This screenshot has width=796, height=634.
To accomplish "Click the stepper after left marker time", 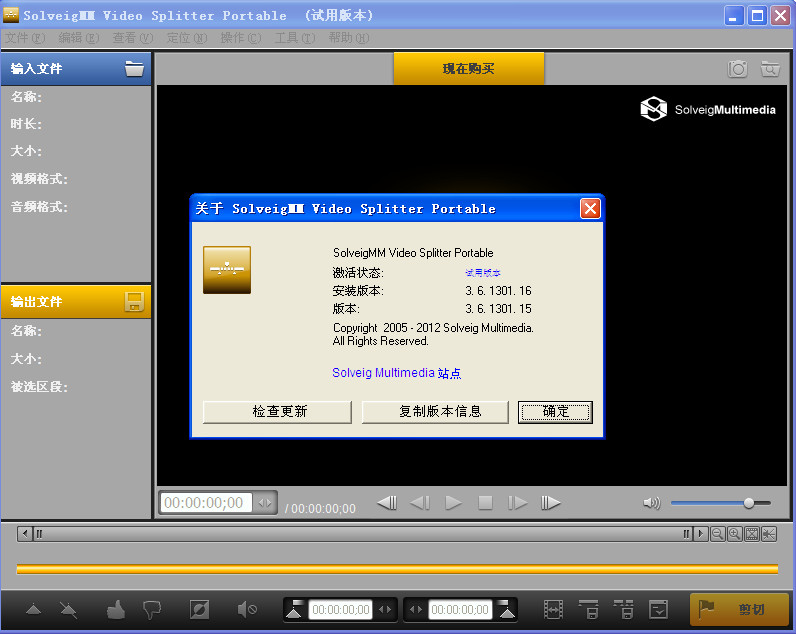I will 385,609.
